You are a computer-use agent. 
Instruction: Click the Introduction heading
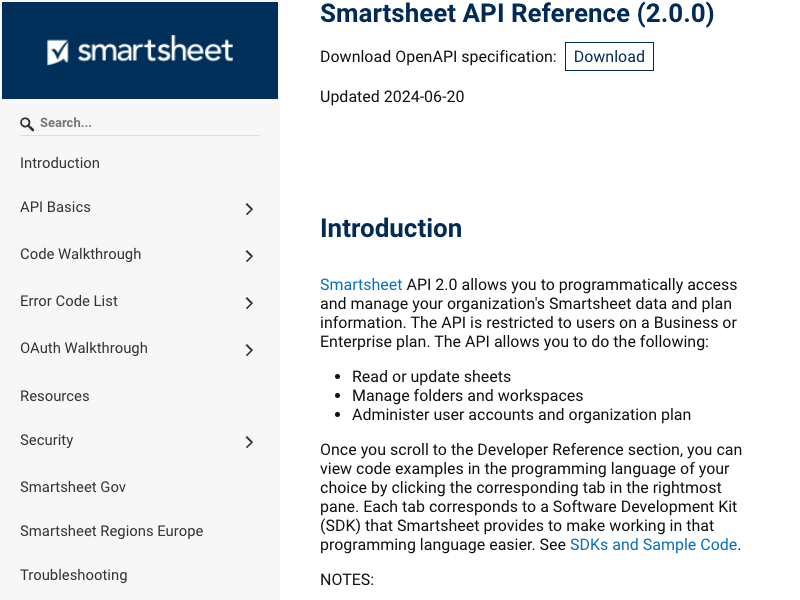(391, 228)
